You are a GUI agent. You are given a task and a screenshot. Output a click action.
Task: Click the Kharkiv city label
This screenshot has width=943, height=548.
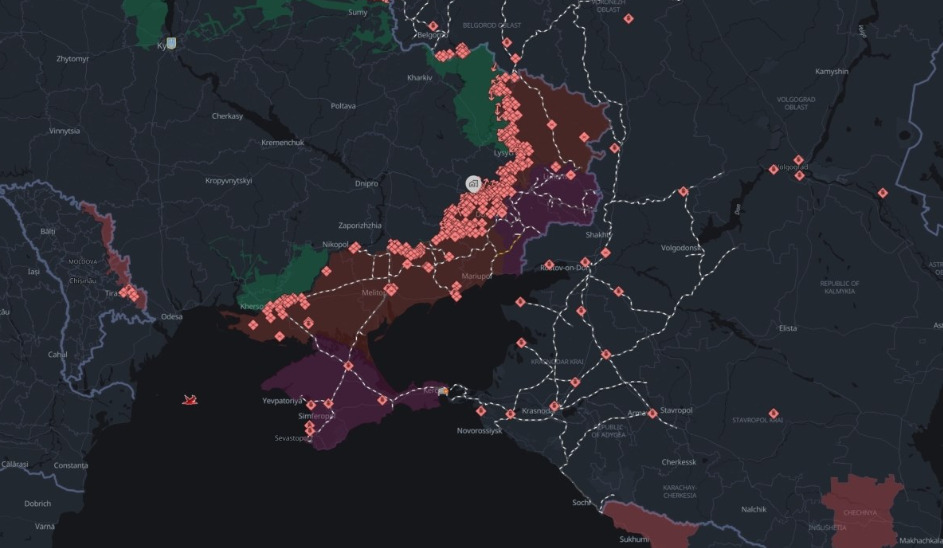coord(418,77)
